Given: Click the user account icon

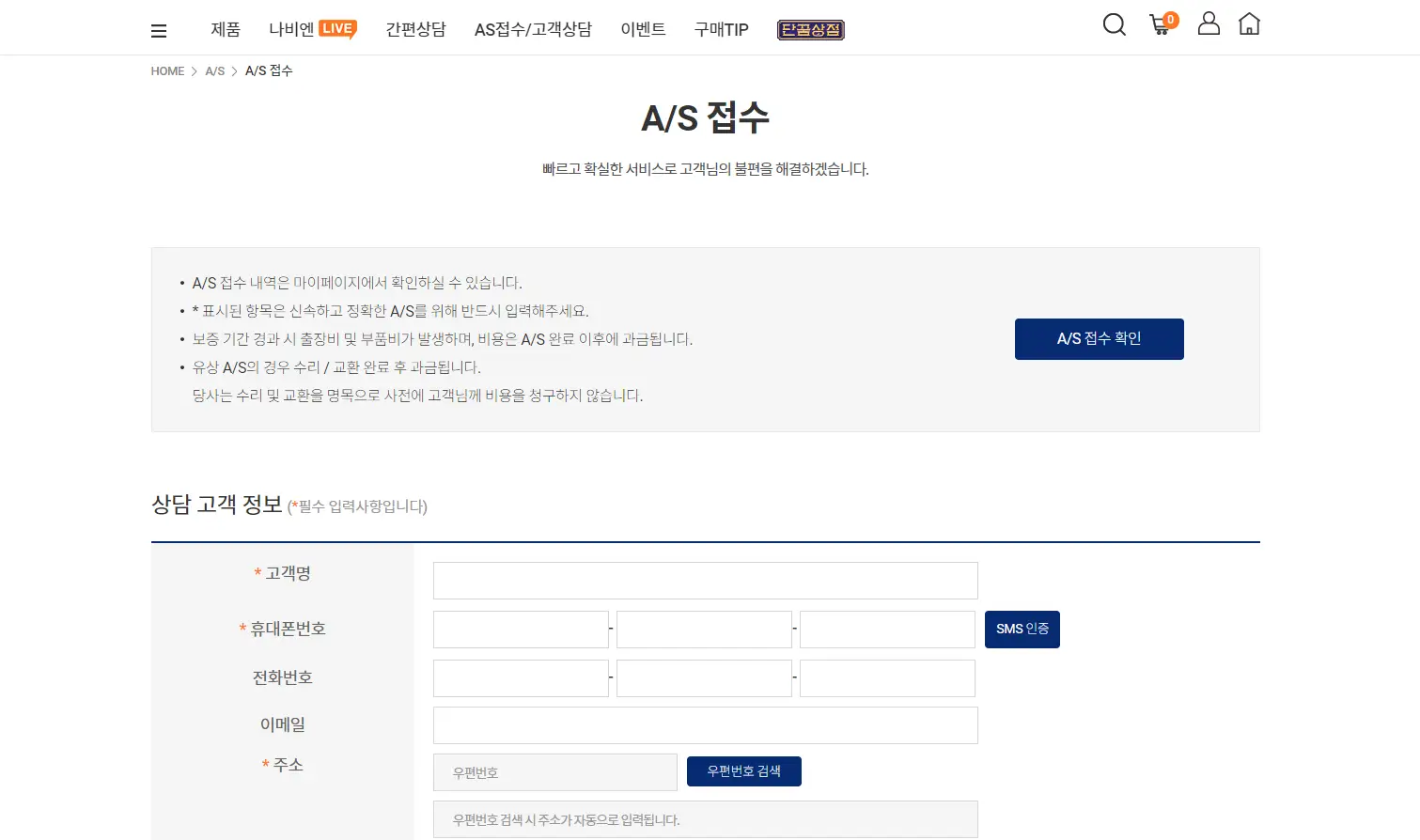Looking at the screenshot, I should click(x=1209, y=23).
